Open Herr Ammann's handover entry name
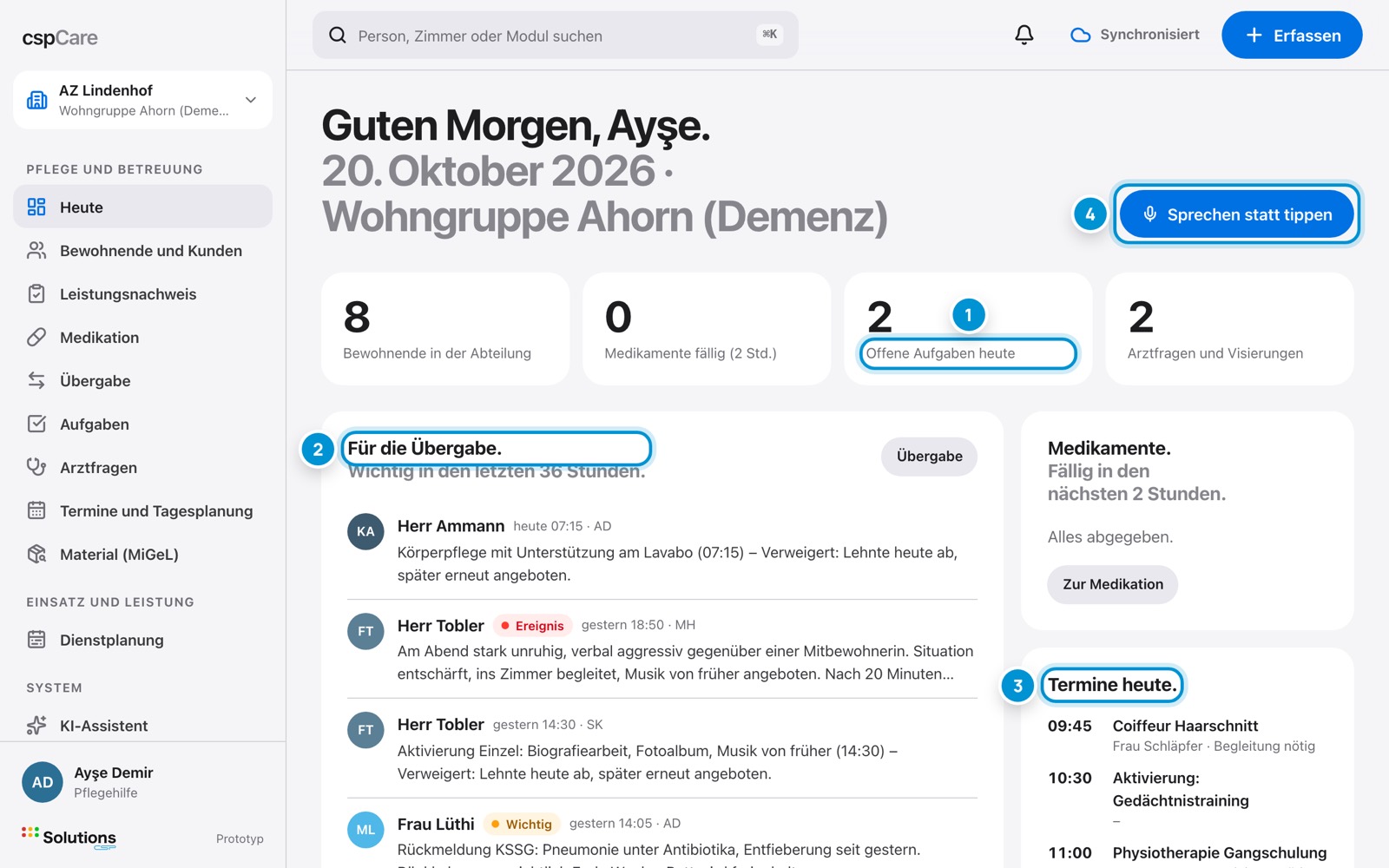The width and height of the screenshot is (1389, 868). tap(451, 526)
